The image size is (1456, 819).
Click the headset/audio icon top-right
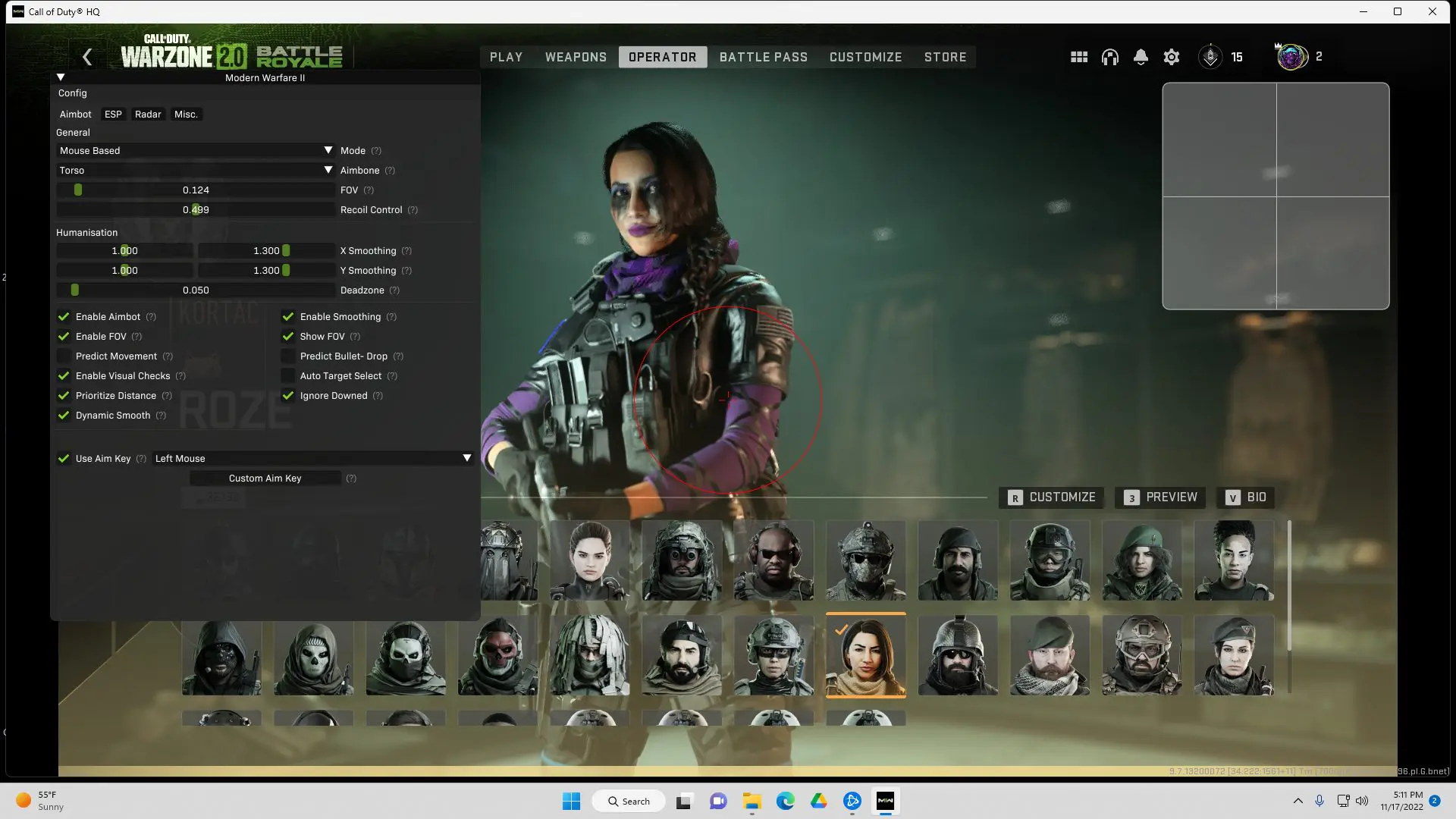click(1110, 57)
